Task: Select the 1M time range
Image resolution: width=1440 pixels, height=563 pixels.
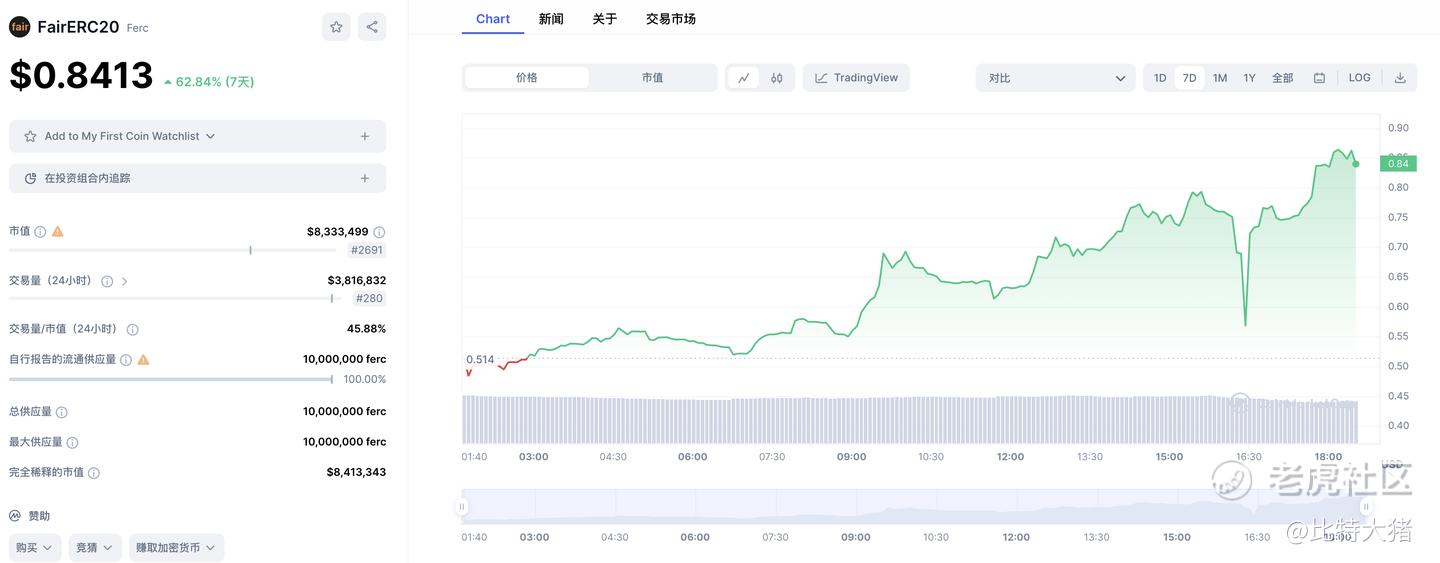Action: [1220, 78]
